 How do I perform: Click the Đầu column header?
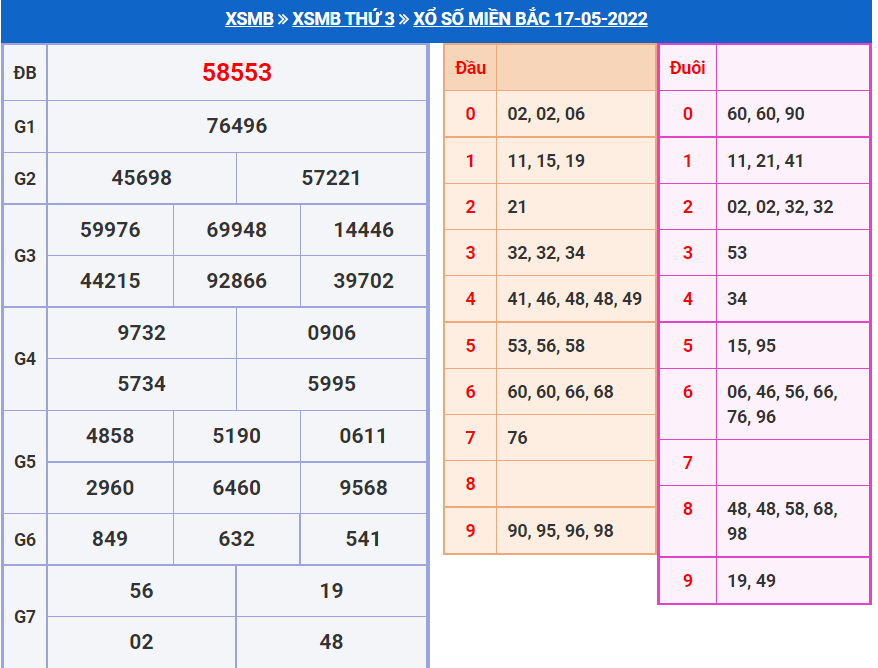coord(470,68)
